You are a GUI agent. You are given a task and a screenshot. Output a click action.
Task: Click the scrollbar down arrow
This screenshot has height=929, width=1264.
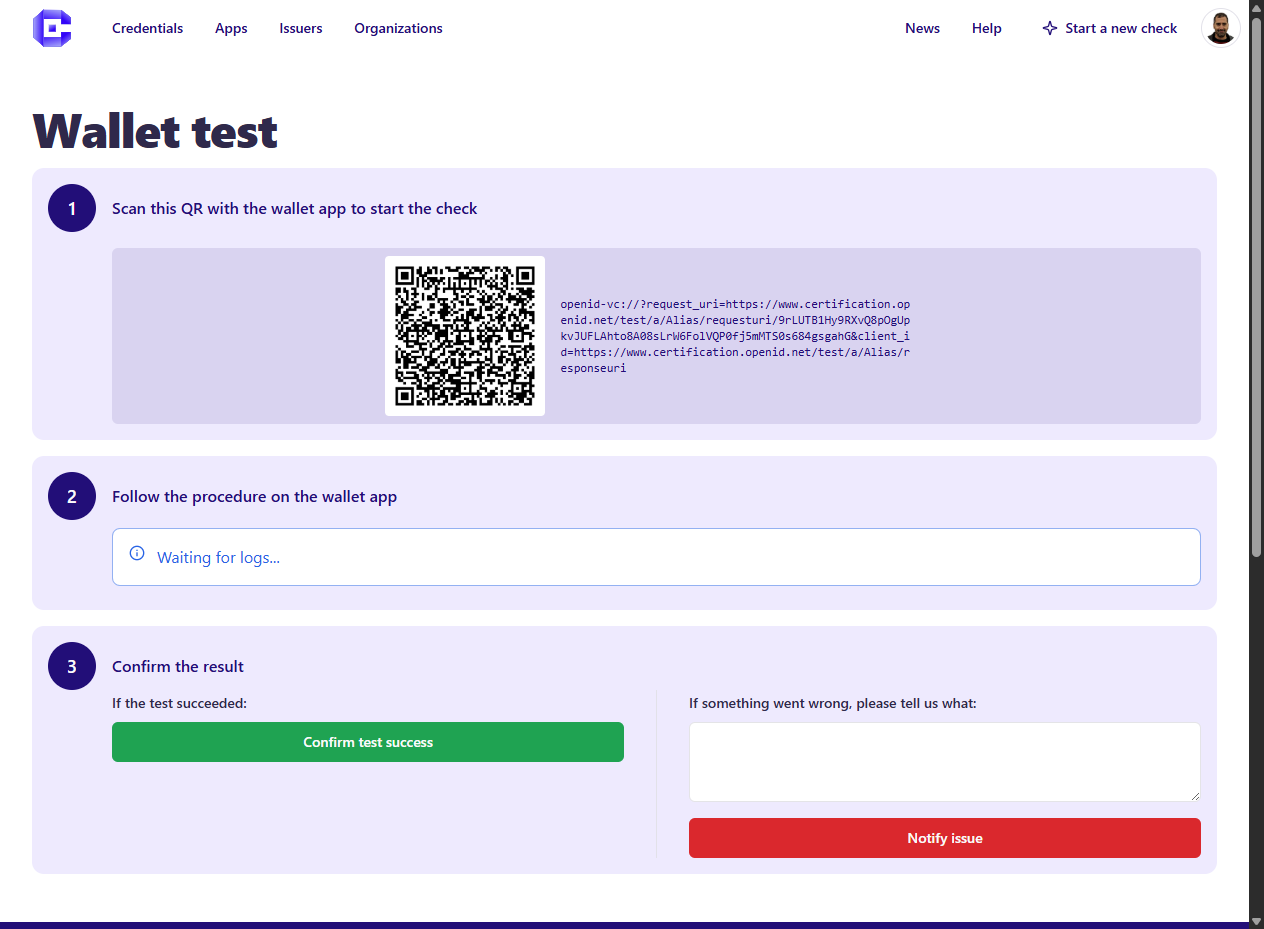tap(1257, 921)
